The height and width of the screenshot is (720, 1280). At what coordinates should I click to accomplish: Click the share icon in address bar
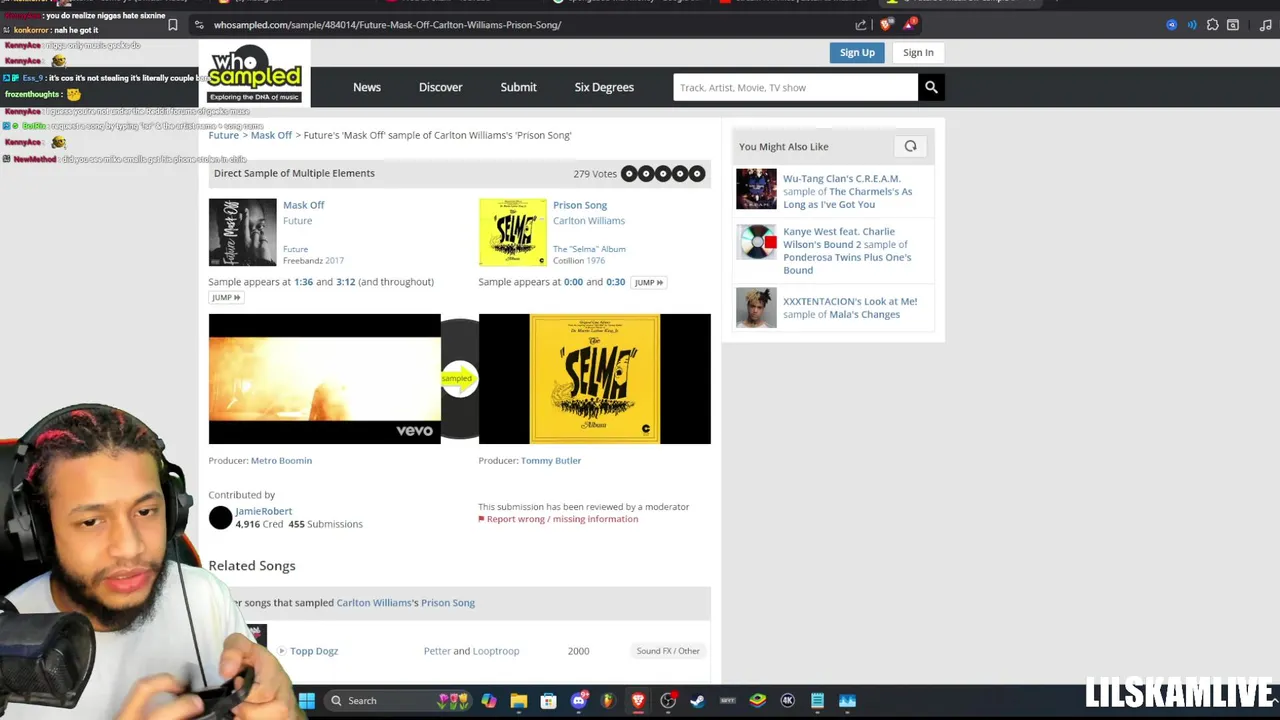(x=861, y=24)
